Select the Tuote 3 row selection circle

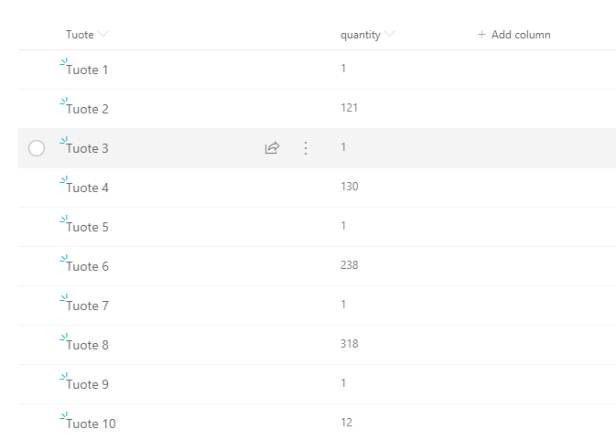pyautogui.click(x=37, y=148)
